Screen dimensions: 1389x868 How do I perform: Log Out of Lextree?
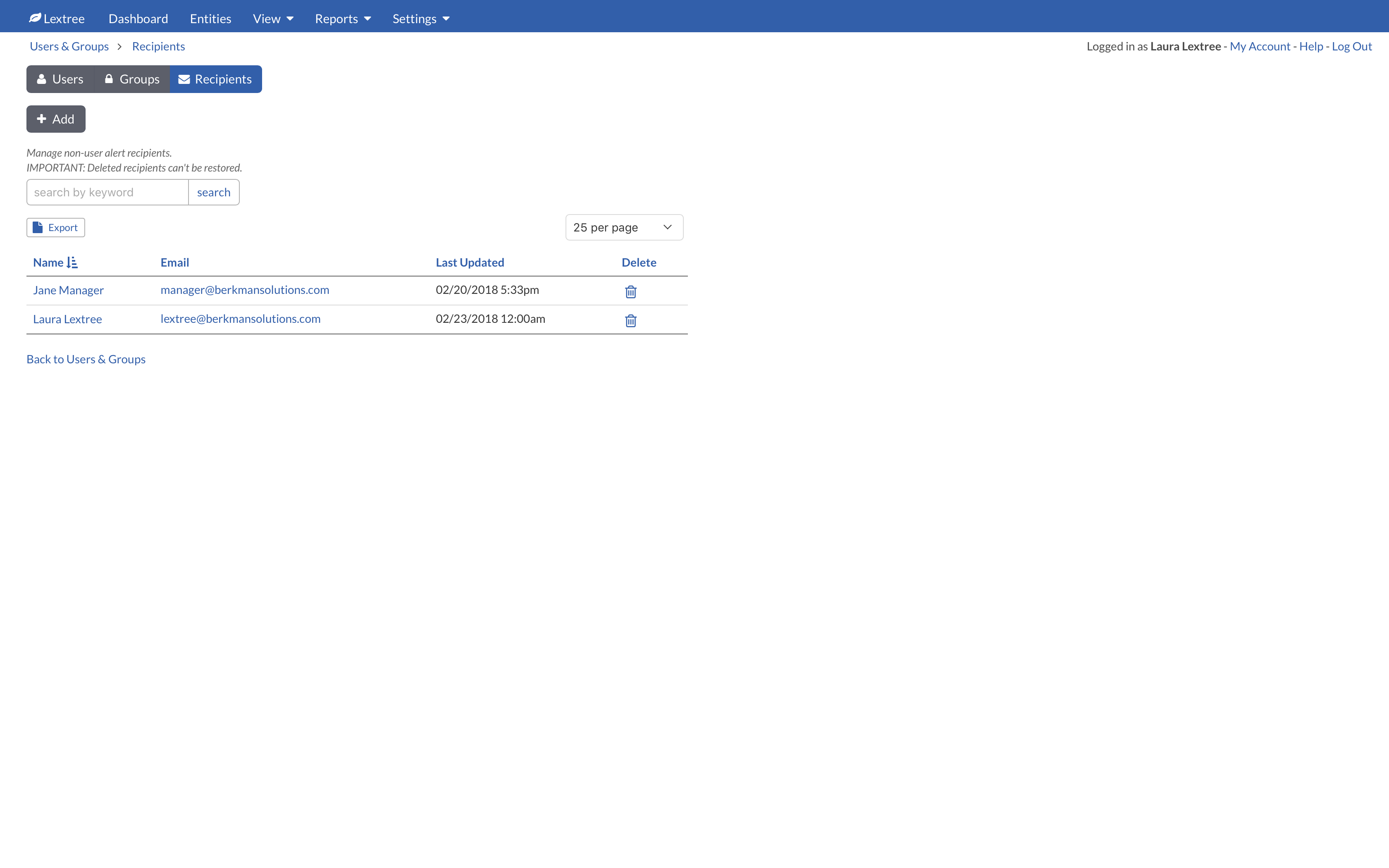(1352, 46)
